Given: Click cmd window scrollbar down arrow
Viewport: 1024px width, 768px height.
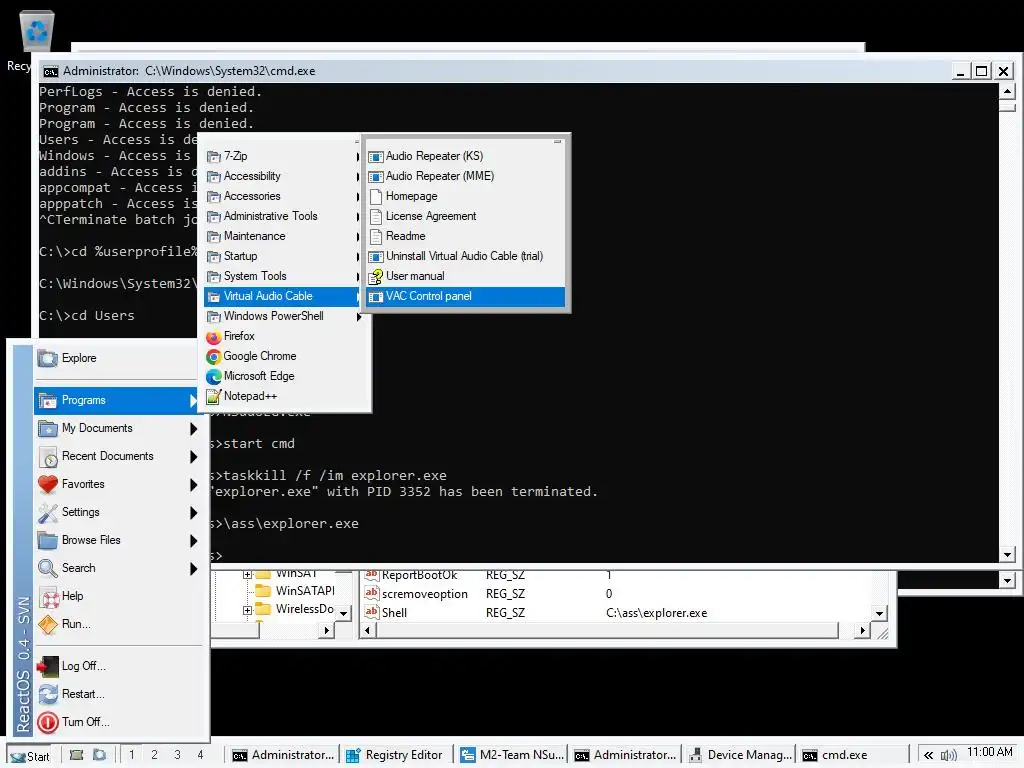Looking at the screenshot, I should click(1007, 554).
